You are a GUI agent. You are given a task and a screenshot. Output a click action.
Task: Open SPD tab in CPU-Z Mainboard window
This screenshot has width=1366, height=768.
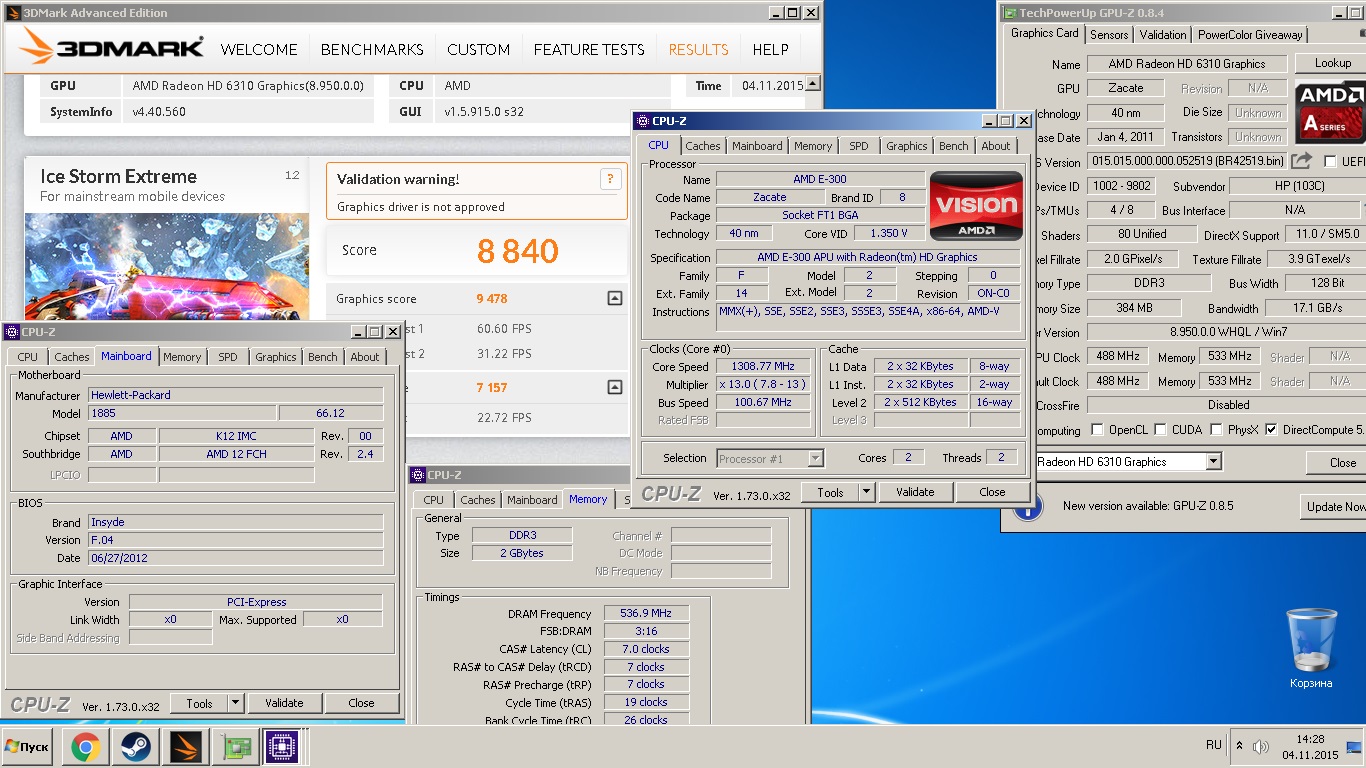click(228, 357)
